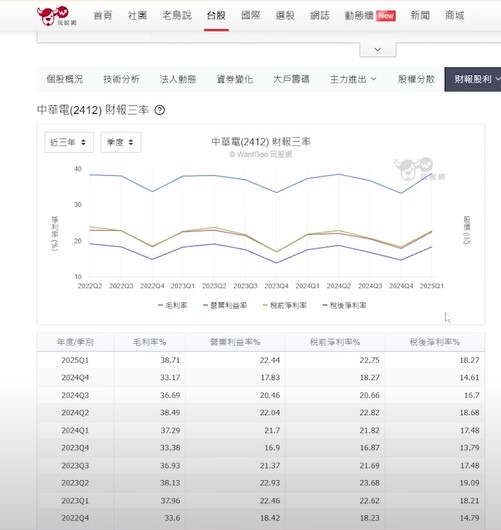Toggle the 營業利益率 legend series
Screen dimensions: 501x530
click(x=225, y=306)
